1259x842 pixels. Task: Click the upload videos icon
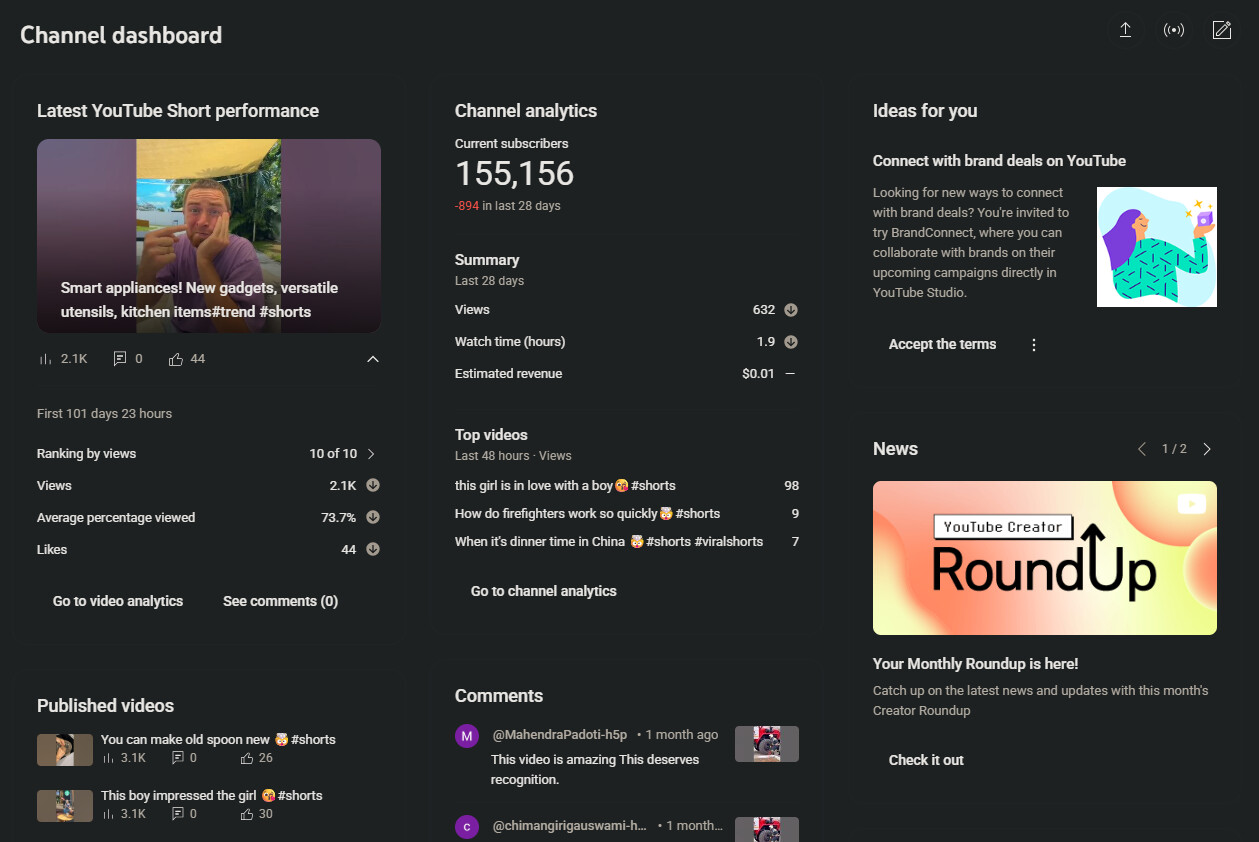pyautogui.click(x=1125, y=30)
